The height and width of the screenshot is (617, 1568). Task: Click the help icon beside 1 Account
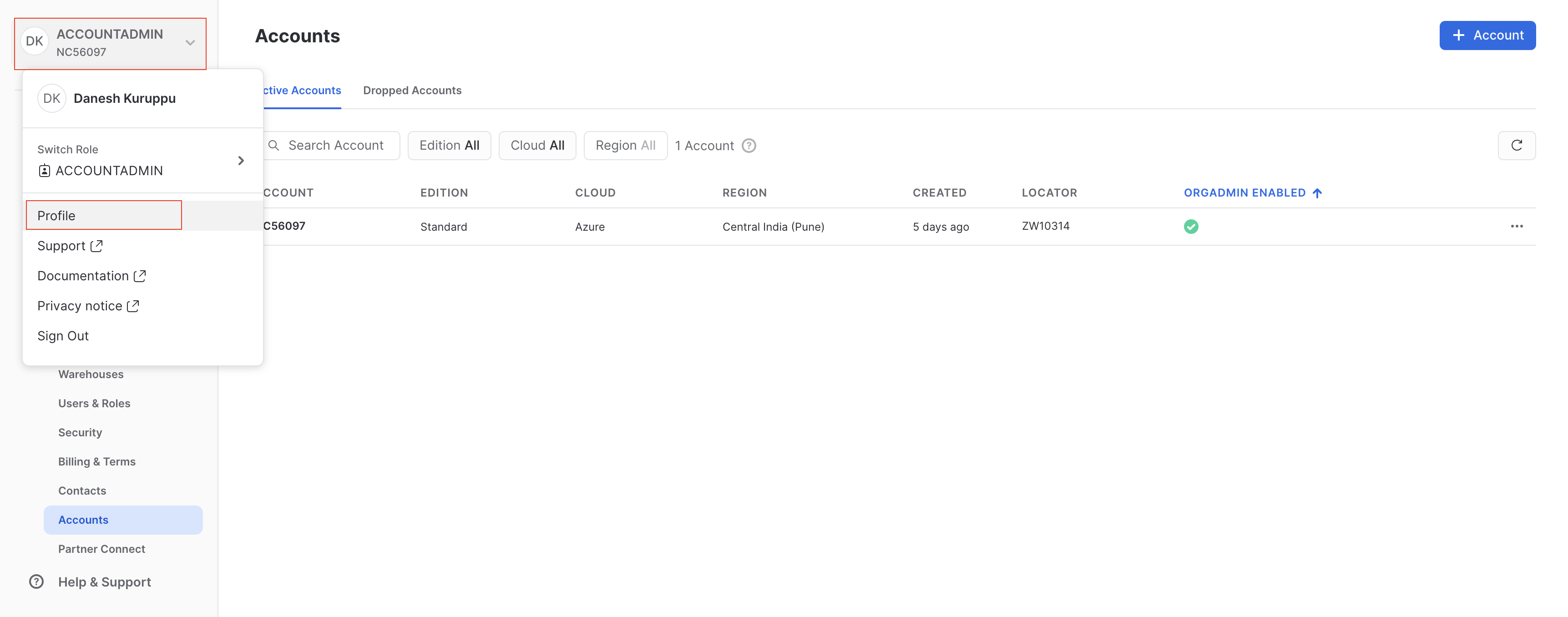click(749, 146)
